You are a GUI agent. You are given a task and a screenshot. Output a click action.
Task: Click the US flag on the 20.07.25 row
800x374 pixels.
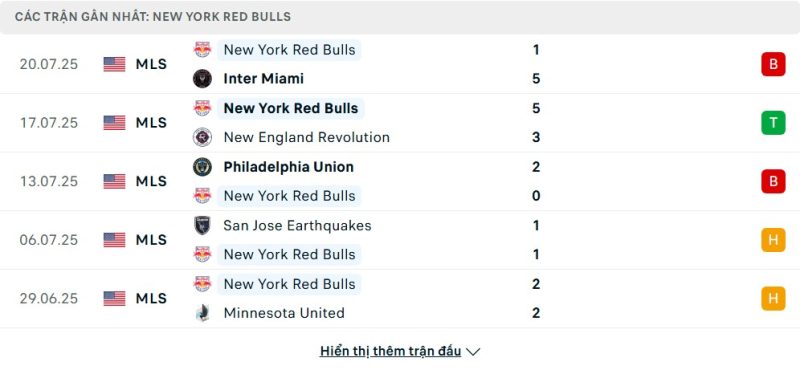(114, 64)
